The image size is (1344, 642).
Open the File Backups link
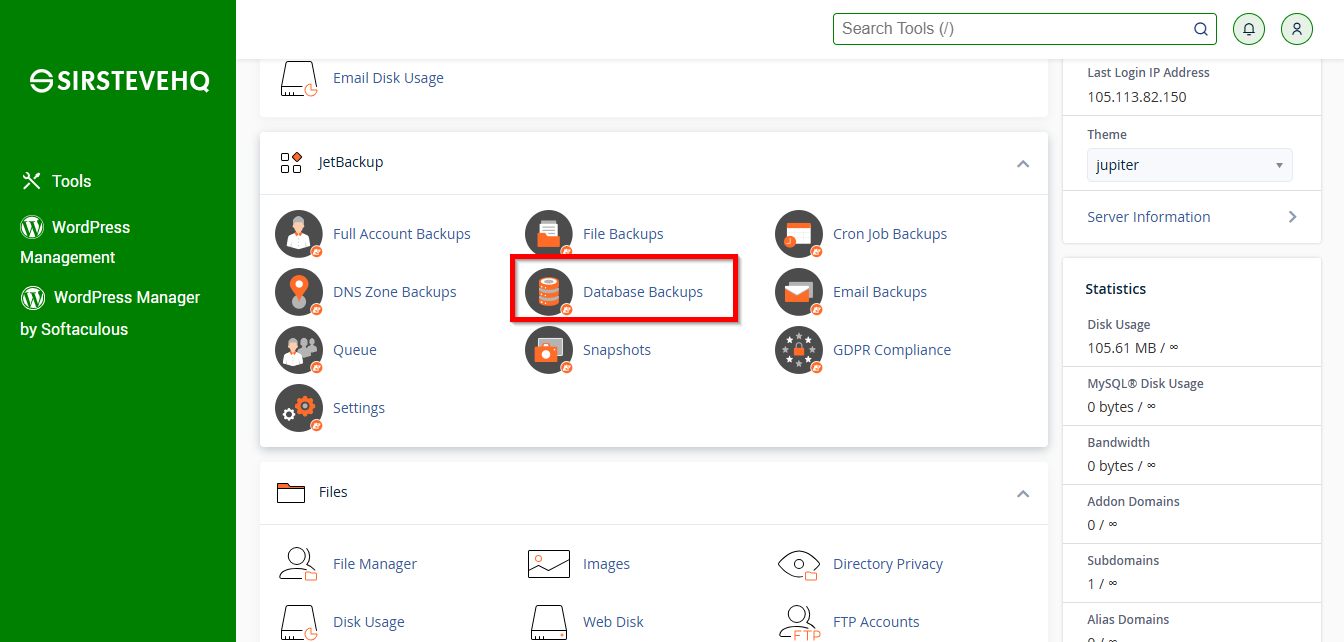point(623,234)
